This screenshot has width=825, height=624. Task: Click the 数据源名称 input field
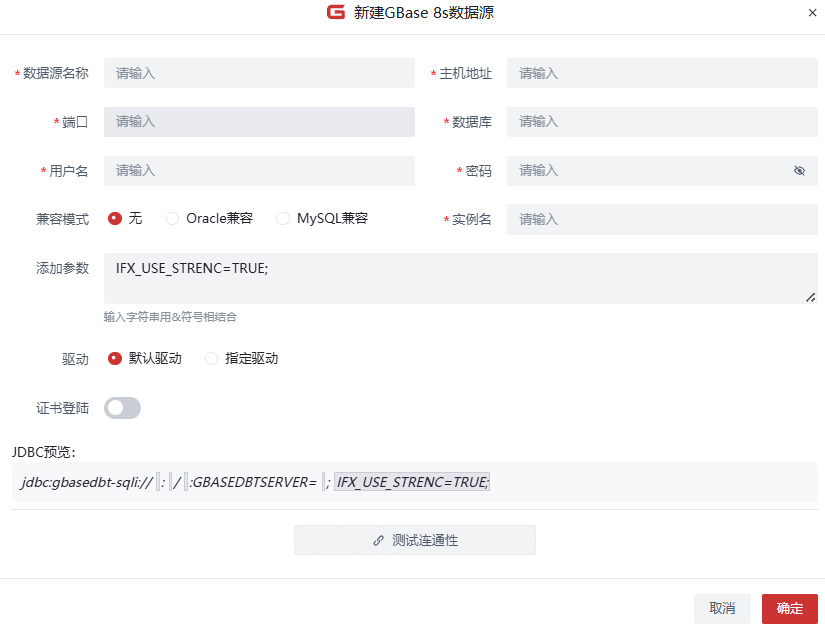tap(259, 73)
